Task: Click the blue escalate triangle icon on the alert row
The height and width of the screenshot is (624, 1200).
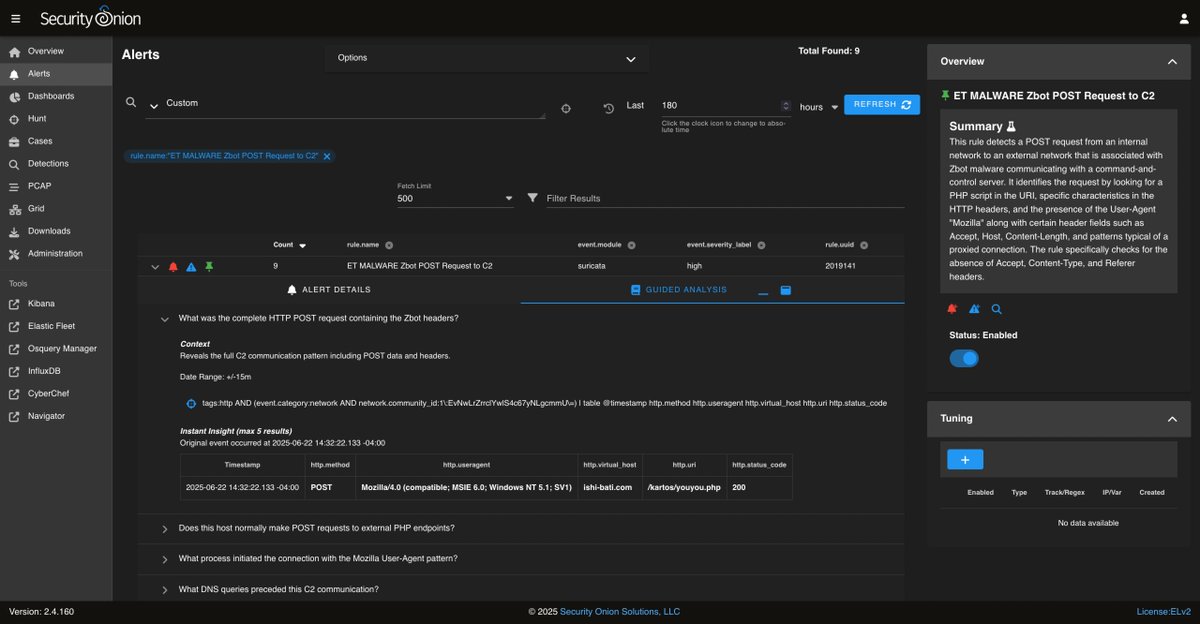Action: (x=191, y=266)
